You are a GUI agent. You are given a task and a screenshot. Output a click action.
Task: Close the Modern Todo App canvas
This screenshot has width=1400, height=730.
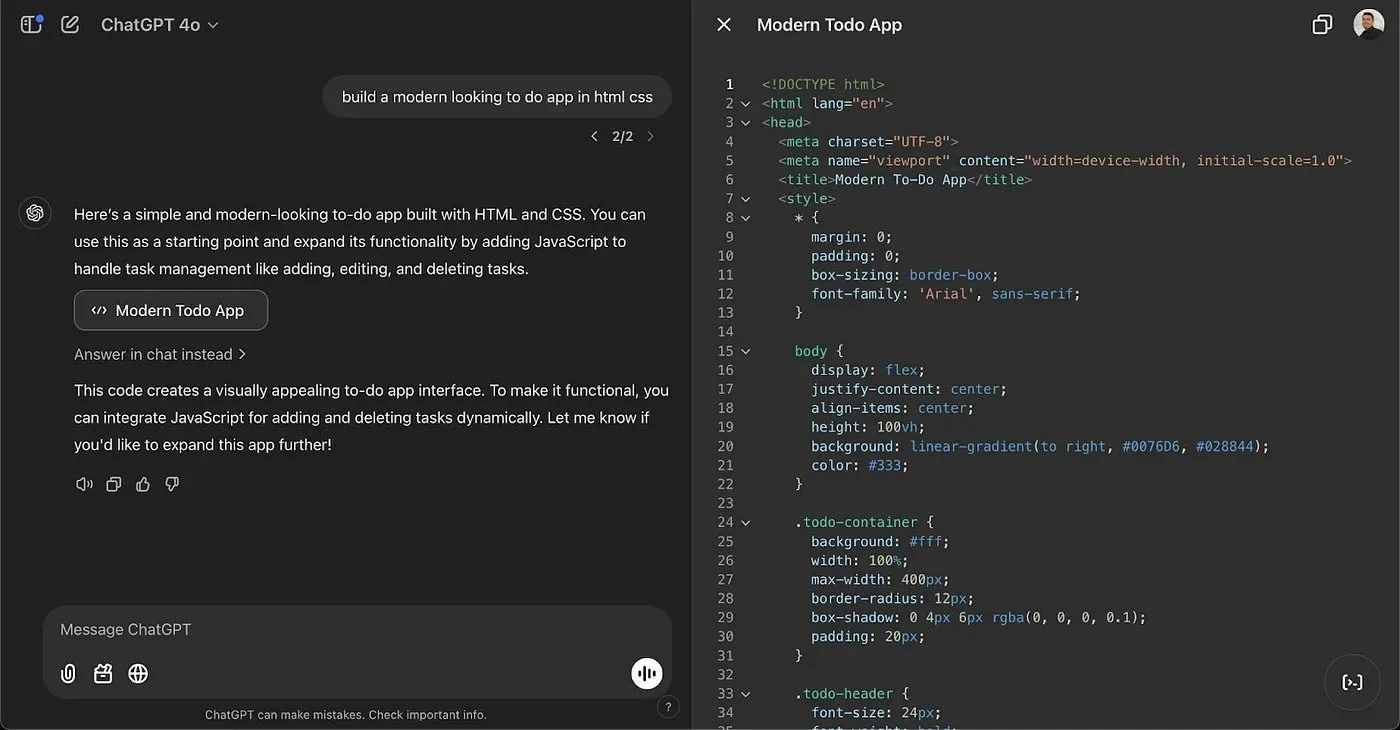pyautogui.click(x=724, y=25)
